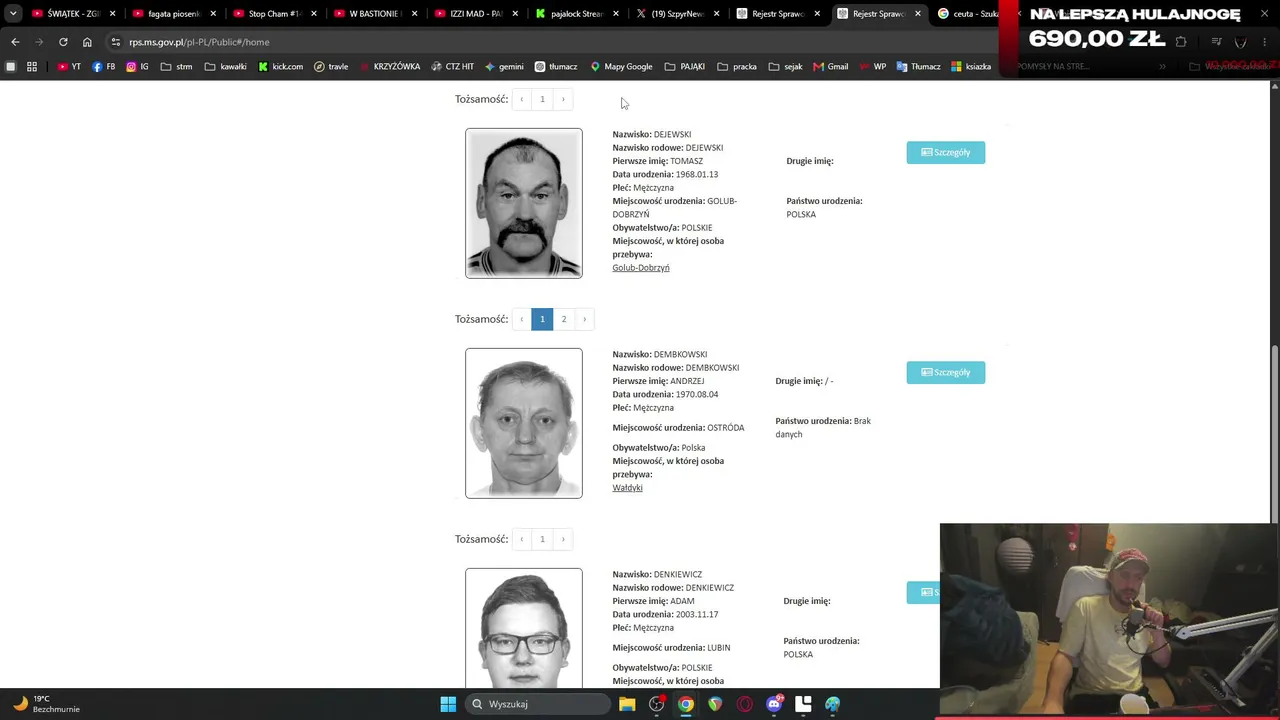This screenshot has height=720, width=1280.
Task: Click the DENKIEWICZ record photo
Action: tap(524, 628)
